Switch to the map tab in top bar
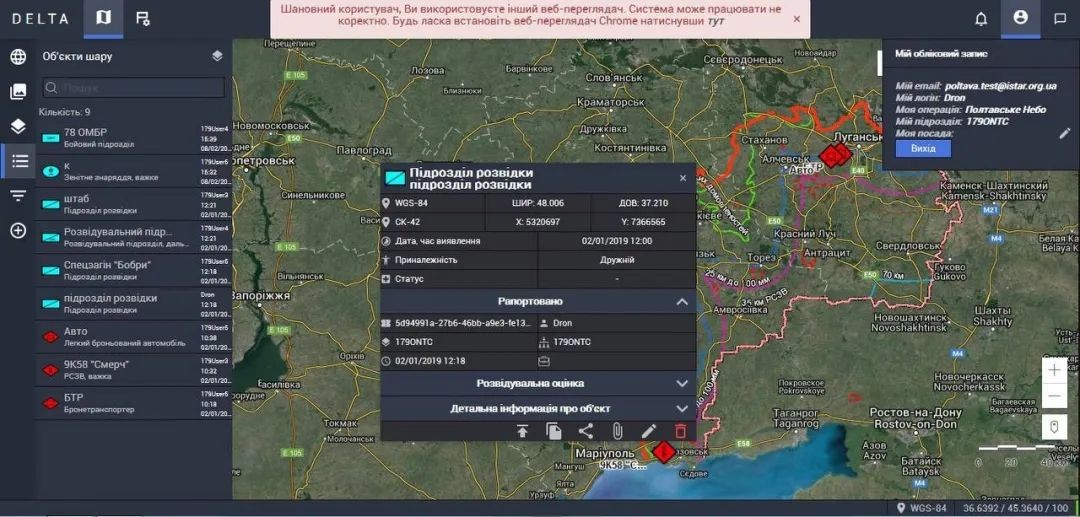 point(104,19)
